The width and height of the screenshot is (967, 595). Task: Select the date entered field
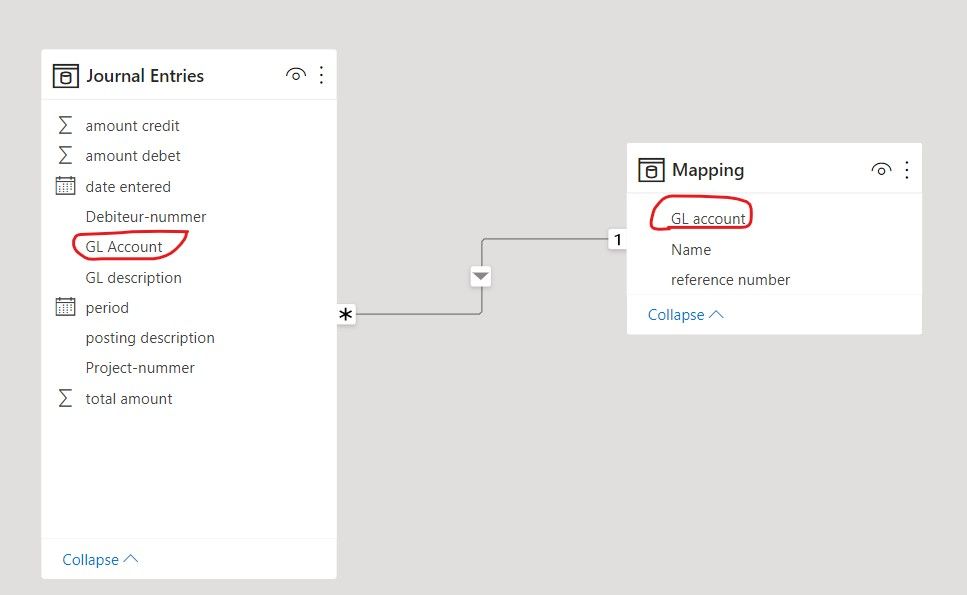pos(128,186)
